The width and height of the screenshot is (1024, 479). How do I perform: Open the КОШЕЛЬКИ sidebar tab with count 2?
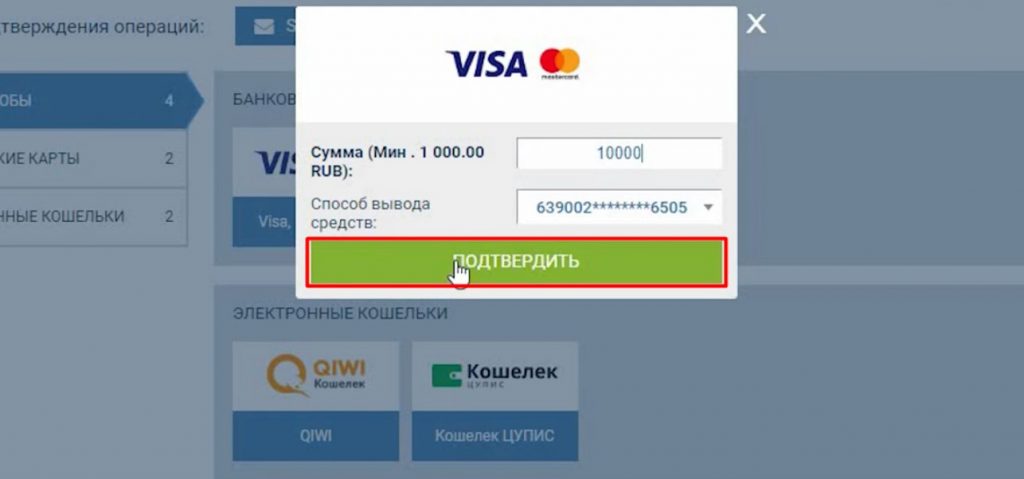point(93,216)
